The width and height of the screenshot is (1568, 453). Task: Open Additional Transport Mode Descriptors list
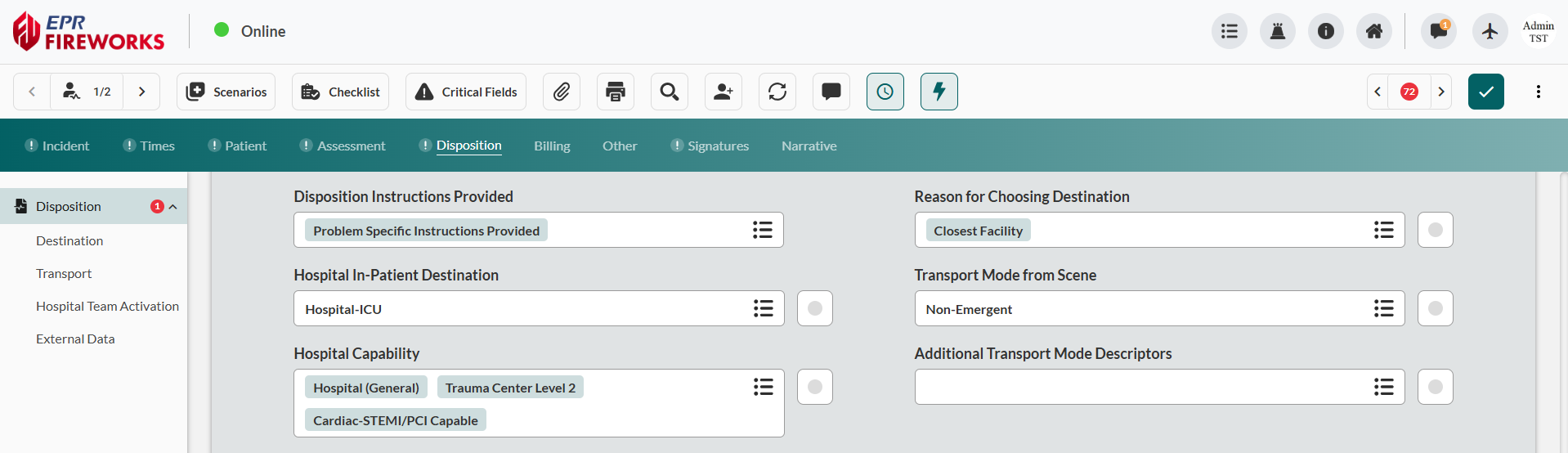(x=1383, y=387)
